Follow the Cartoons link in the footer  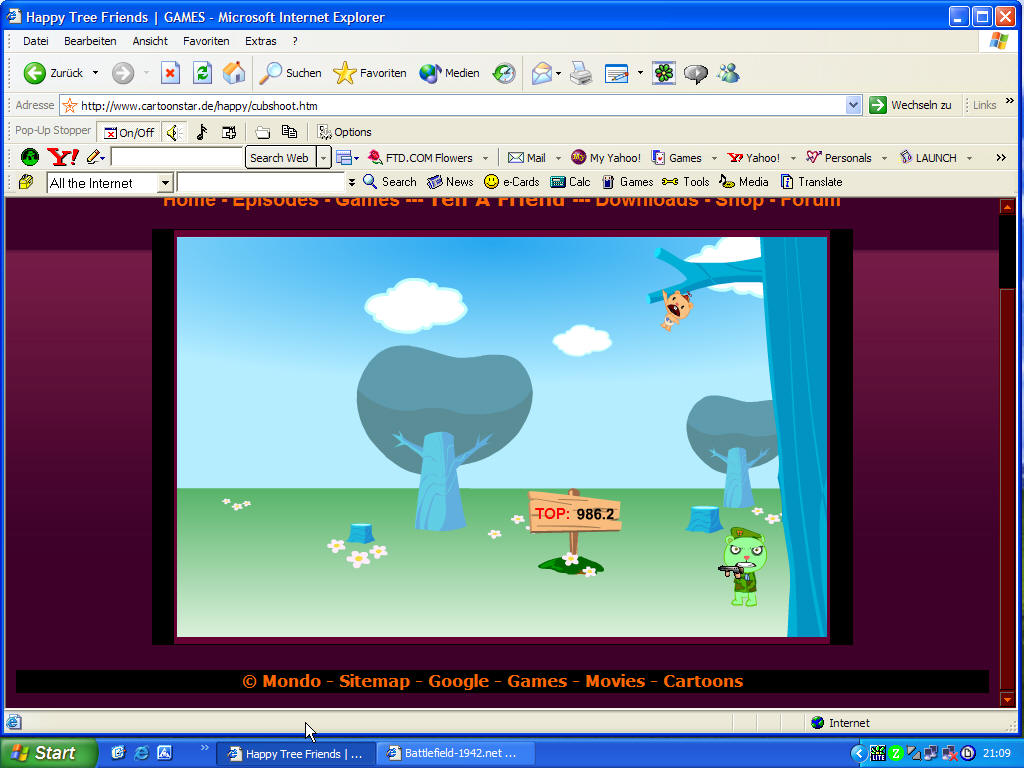(x=703, y=681)
